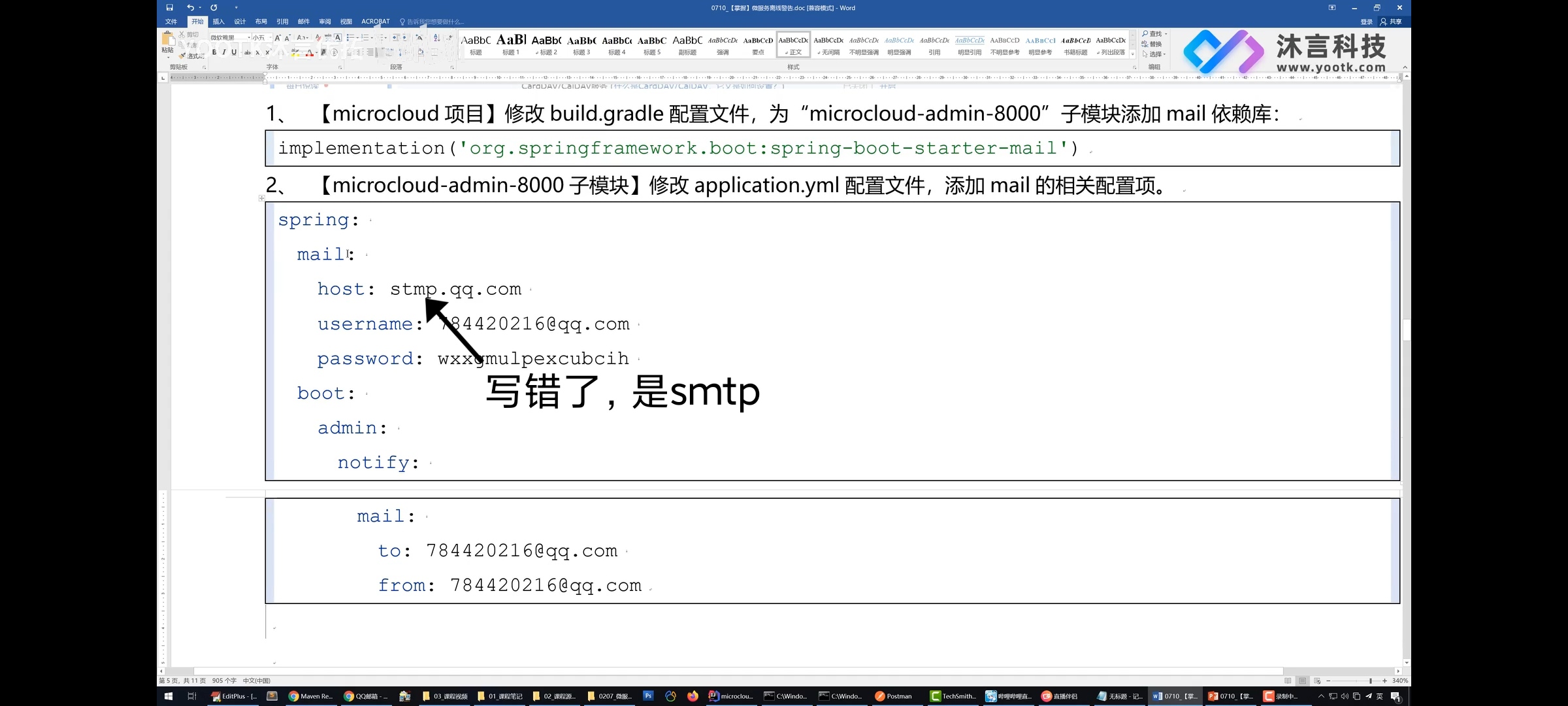Open Photoshop from the taskbar
The height and width of the screenshot is (706, 1568).
(x=648, y=696)
